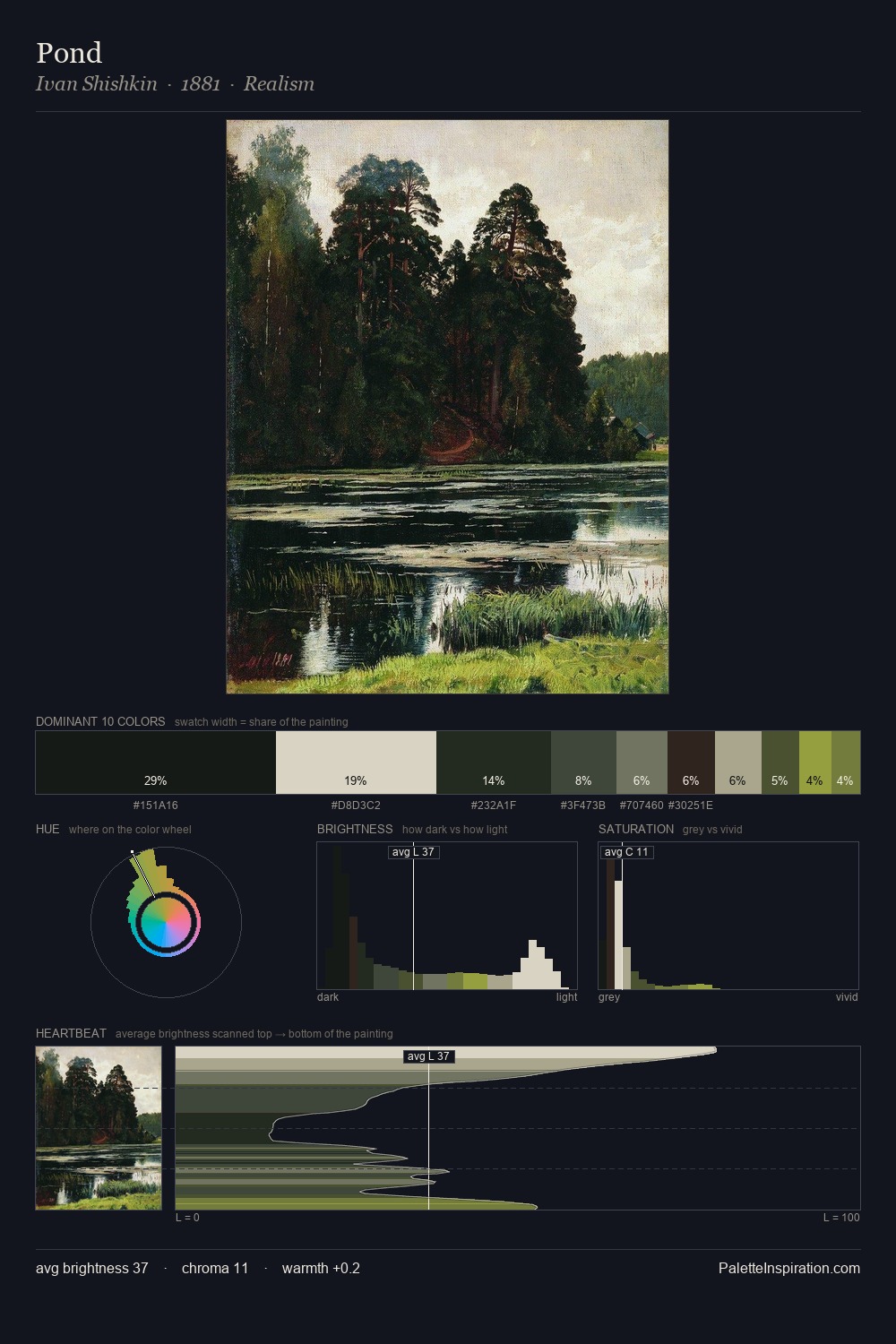Click the DOMINANT 10 COLORS heading
This screenshot has width=896, height=1344.
(x=100, y=721)
